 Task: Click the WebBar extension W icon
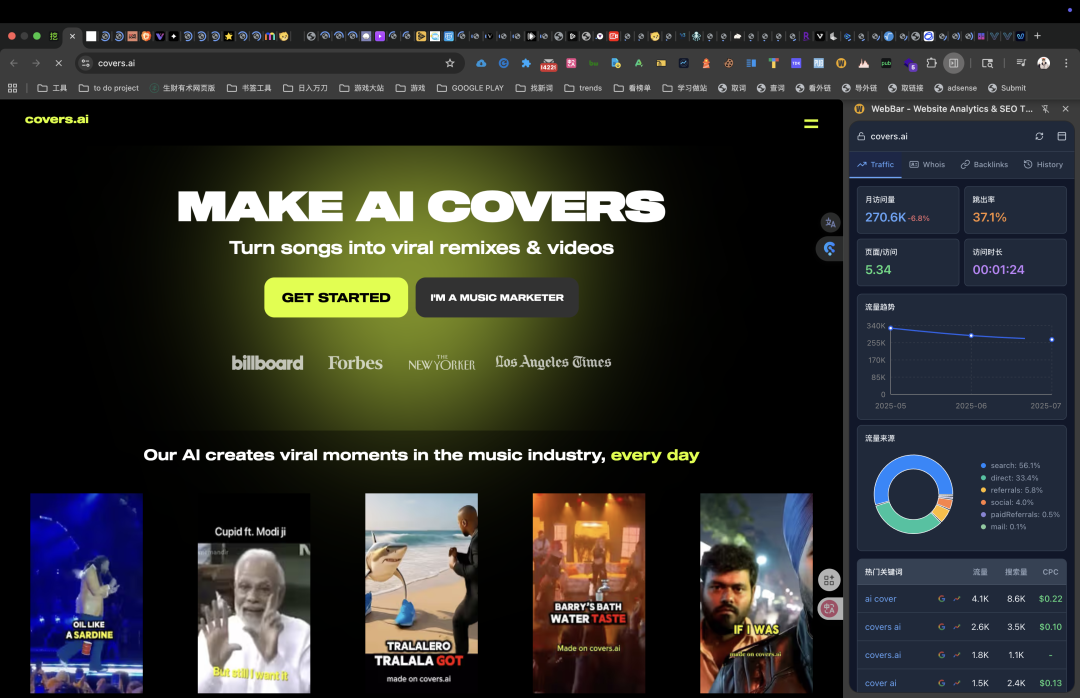(841, 63)
